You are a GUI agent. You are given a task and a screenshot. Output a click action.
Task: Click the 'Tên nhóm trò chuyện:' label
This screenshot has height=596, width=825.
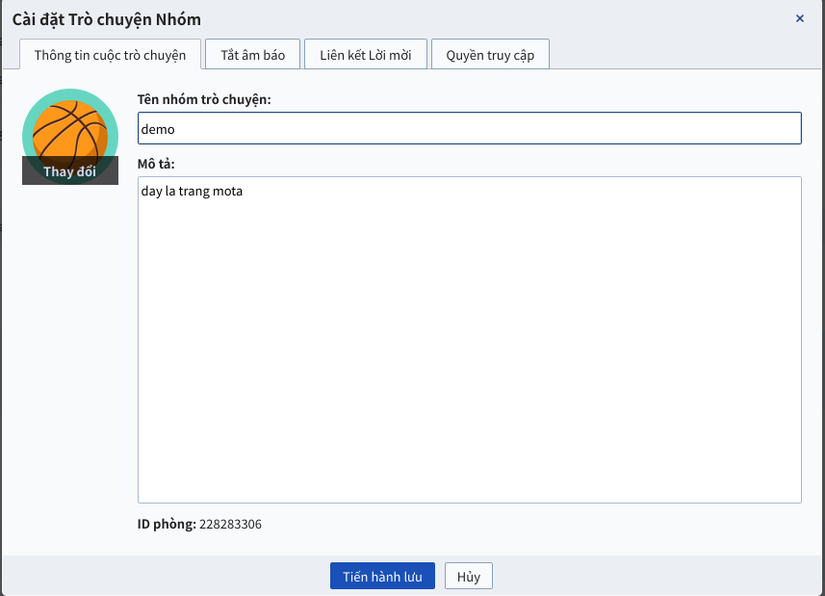pos(204,99)
